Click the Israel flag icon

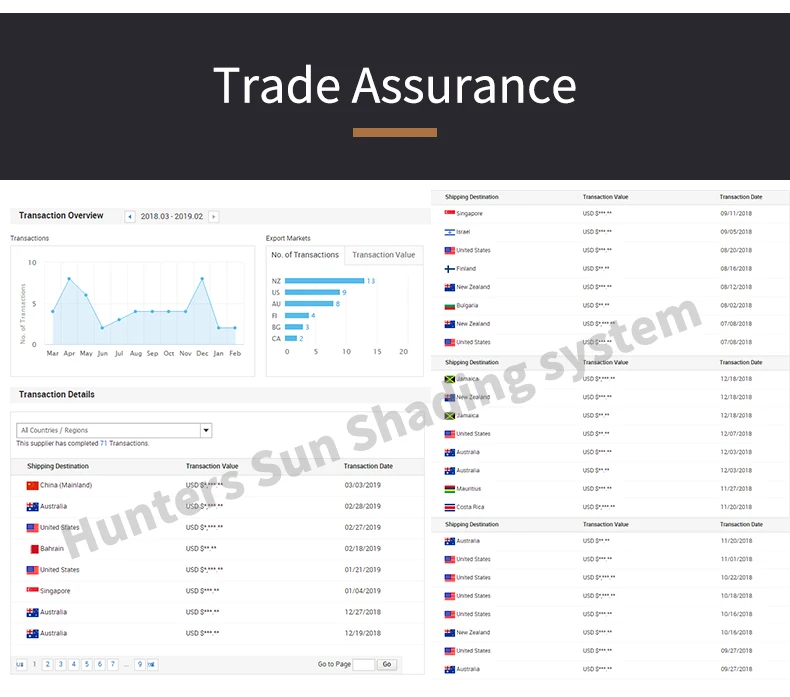pyautogui.click(x=449, y=232)
